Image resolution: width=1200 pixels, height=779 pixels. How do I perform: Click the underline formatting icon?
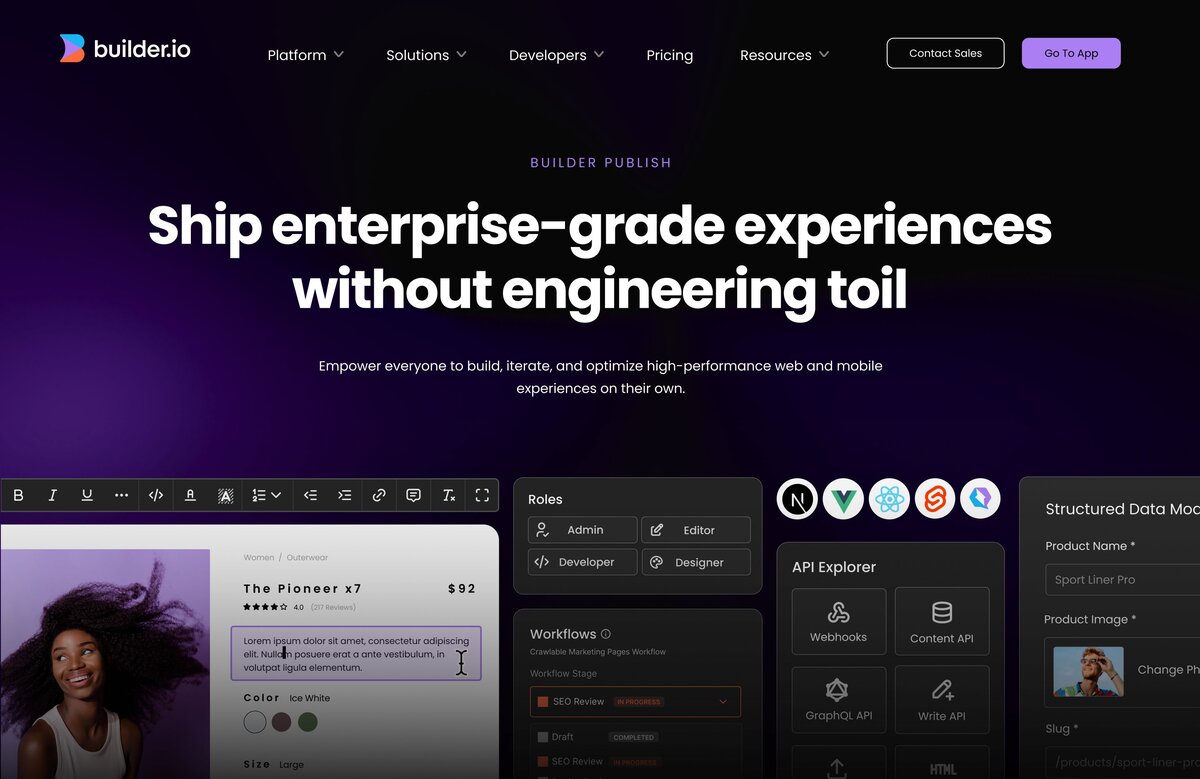coord(87,495)
